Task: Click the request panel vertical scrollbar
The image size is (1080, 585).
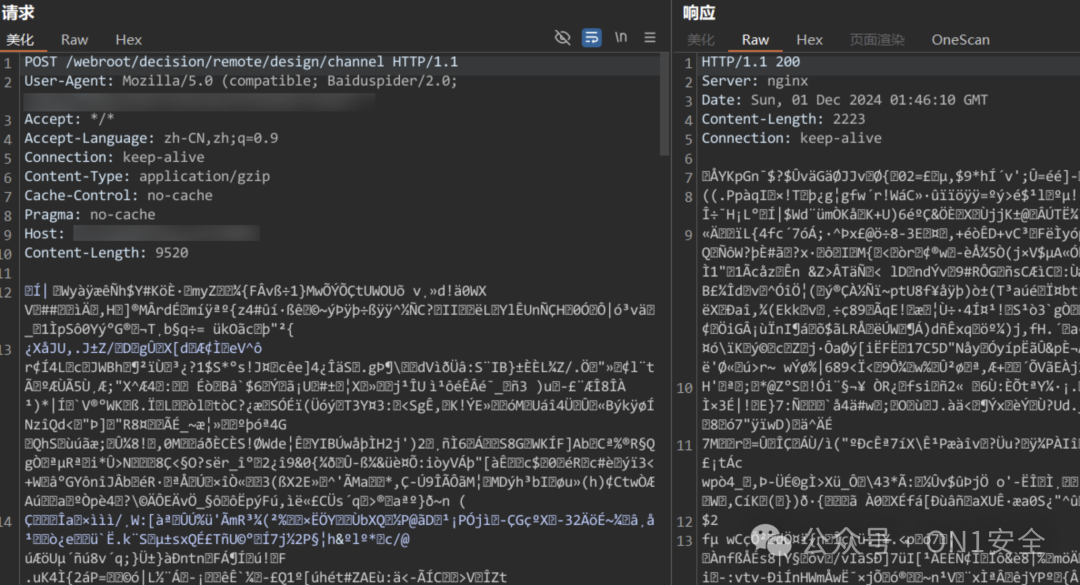Action: point(664,103)
